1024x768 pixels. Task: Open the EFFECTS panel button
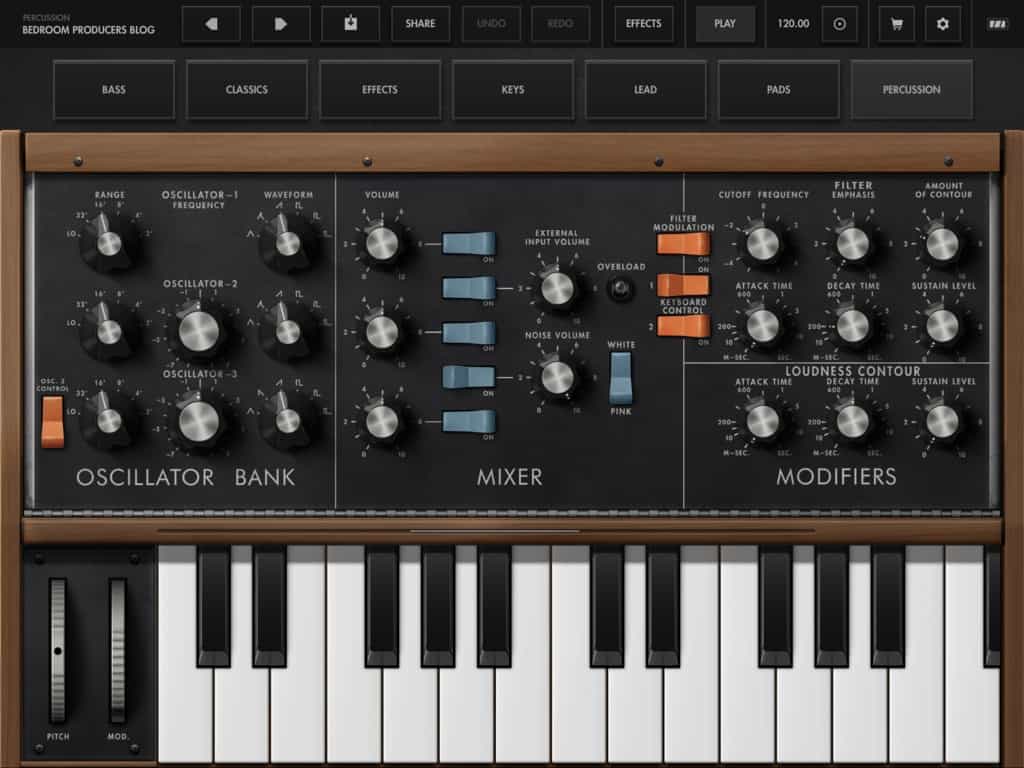pyautogui.click(x=644, y=24)
